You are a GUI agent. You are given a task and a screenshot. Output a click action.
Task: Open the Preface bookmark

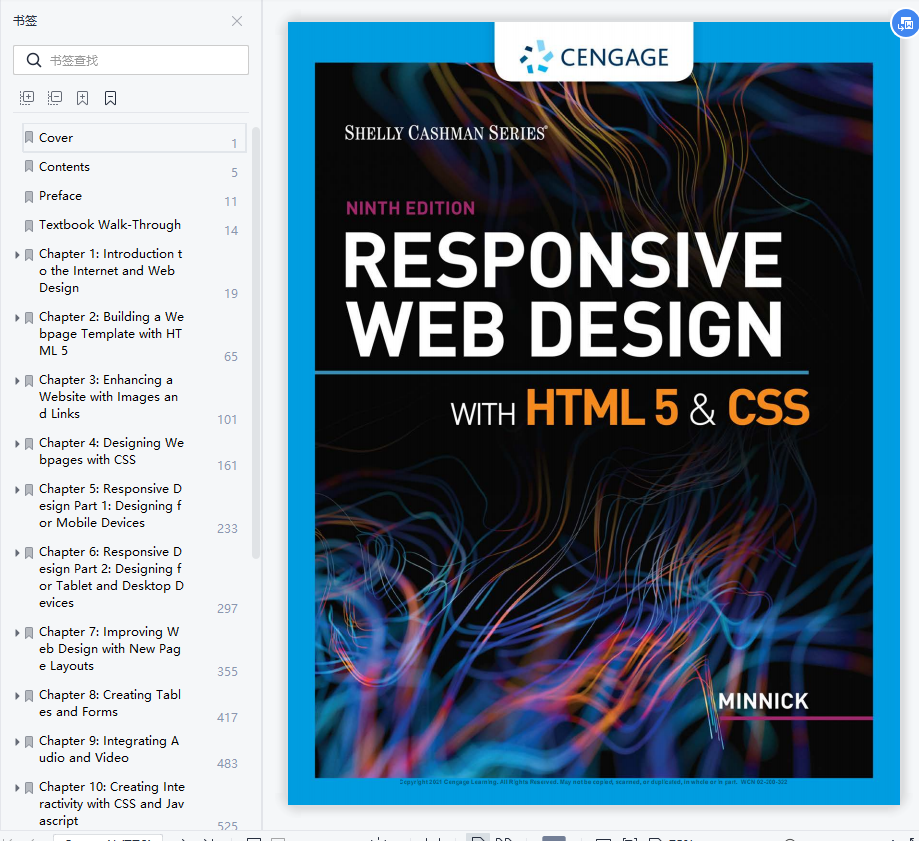(60, 195)
